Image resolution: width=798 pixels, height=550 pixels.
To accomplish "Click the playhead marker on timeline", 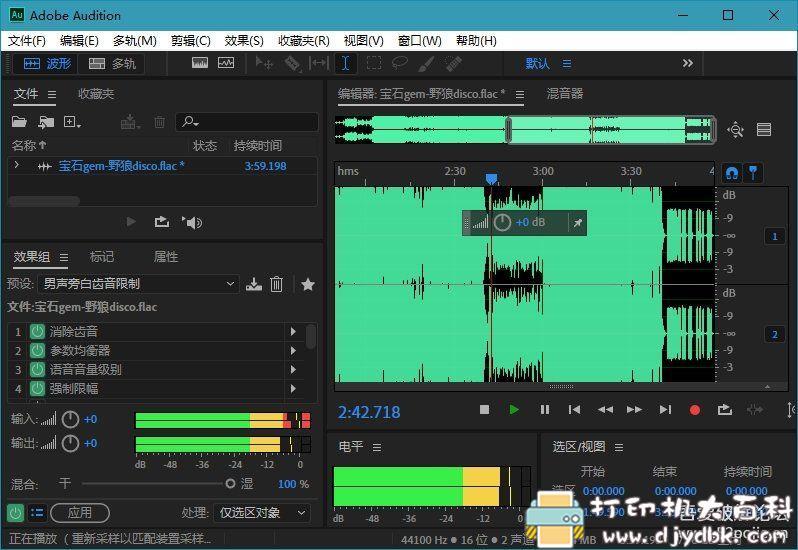I will coord(491,179).
